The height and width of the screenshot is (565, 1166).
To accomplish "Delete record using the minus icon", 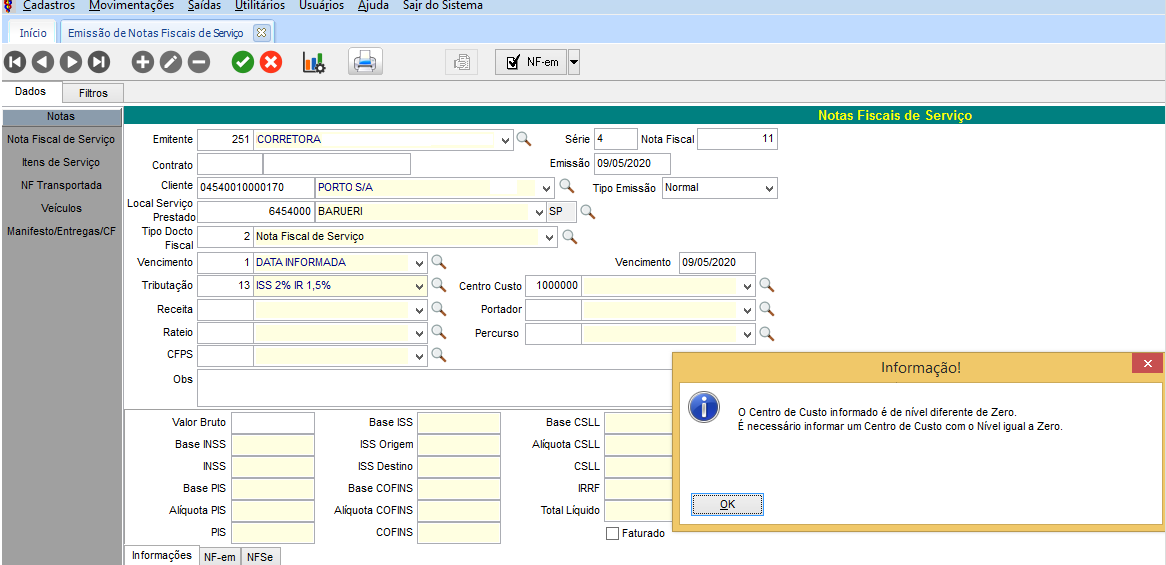I will [199, 62].
